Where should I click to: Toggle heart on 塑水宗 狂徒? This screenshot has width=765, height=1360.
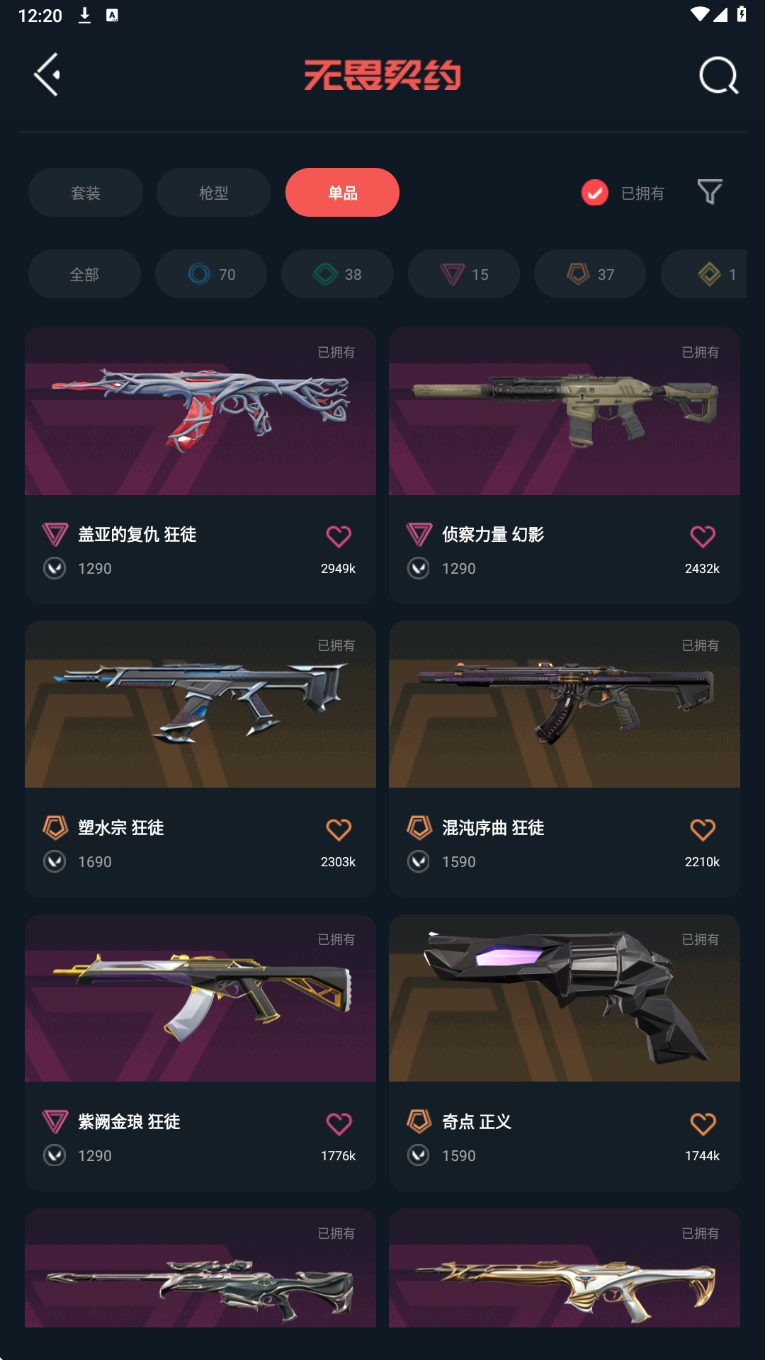tap(339, 829)
